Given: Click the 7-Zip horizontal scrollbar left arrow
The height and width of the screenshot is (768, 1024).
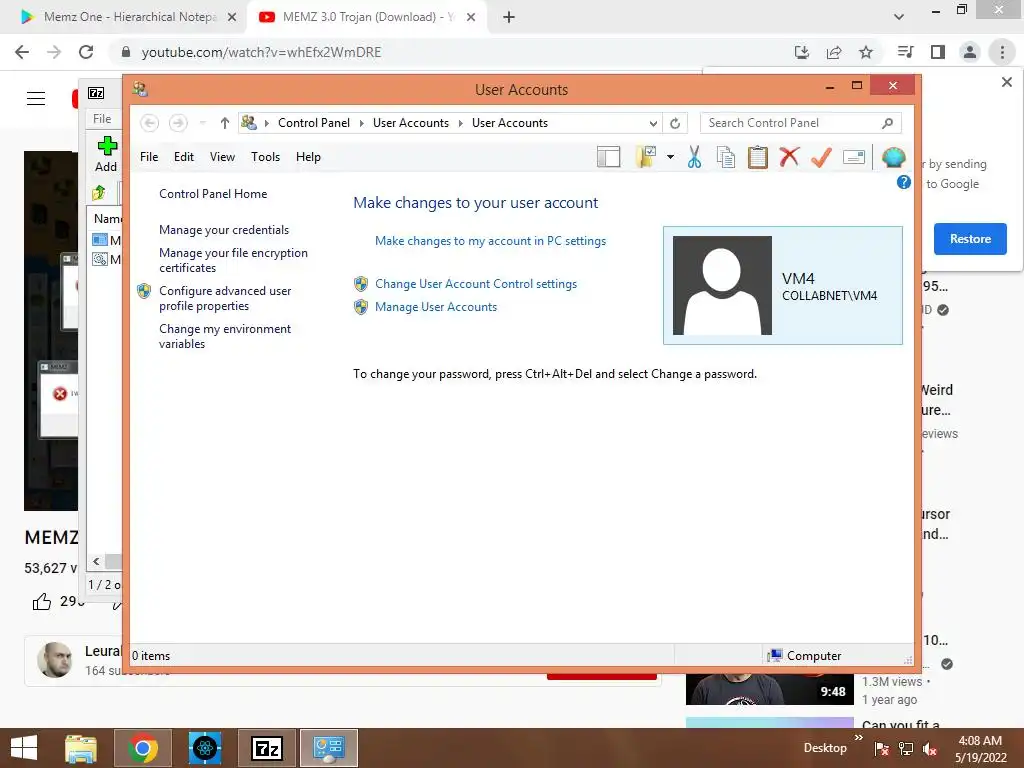Looking at the screenshot, I should pyautogui.click(x=97, y=561).
